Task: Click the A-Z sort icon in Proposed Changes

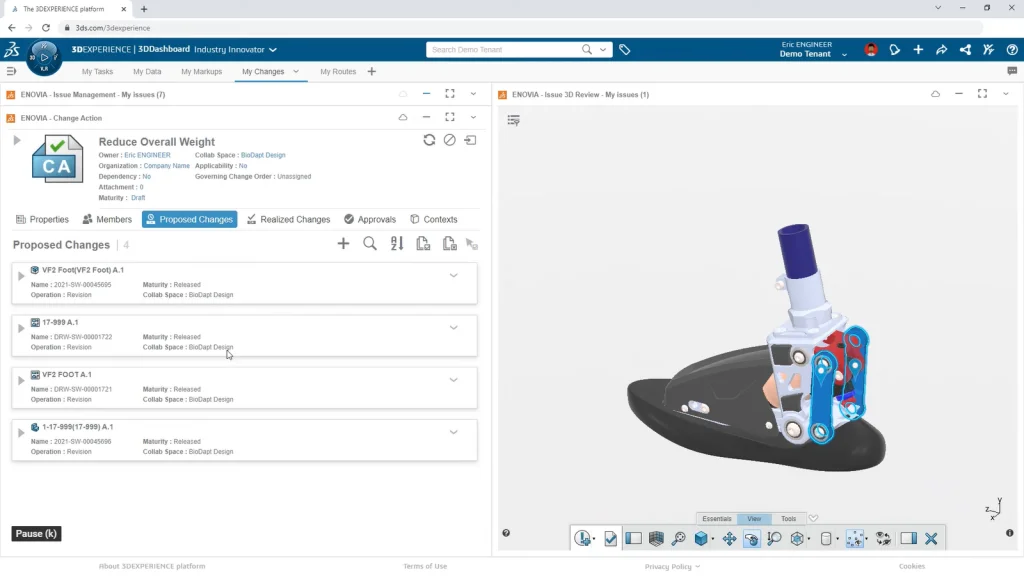Action: click(398, 243)
